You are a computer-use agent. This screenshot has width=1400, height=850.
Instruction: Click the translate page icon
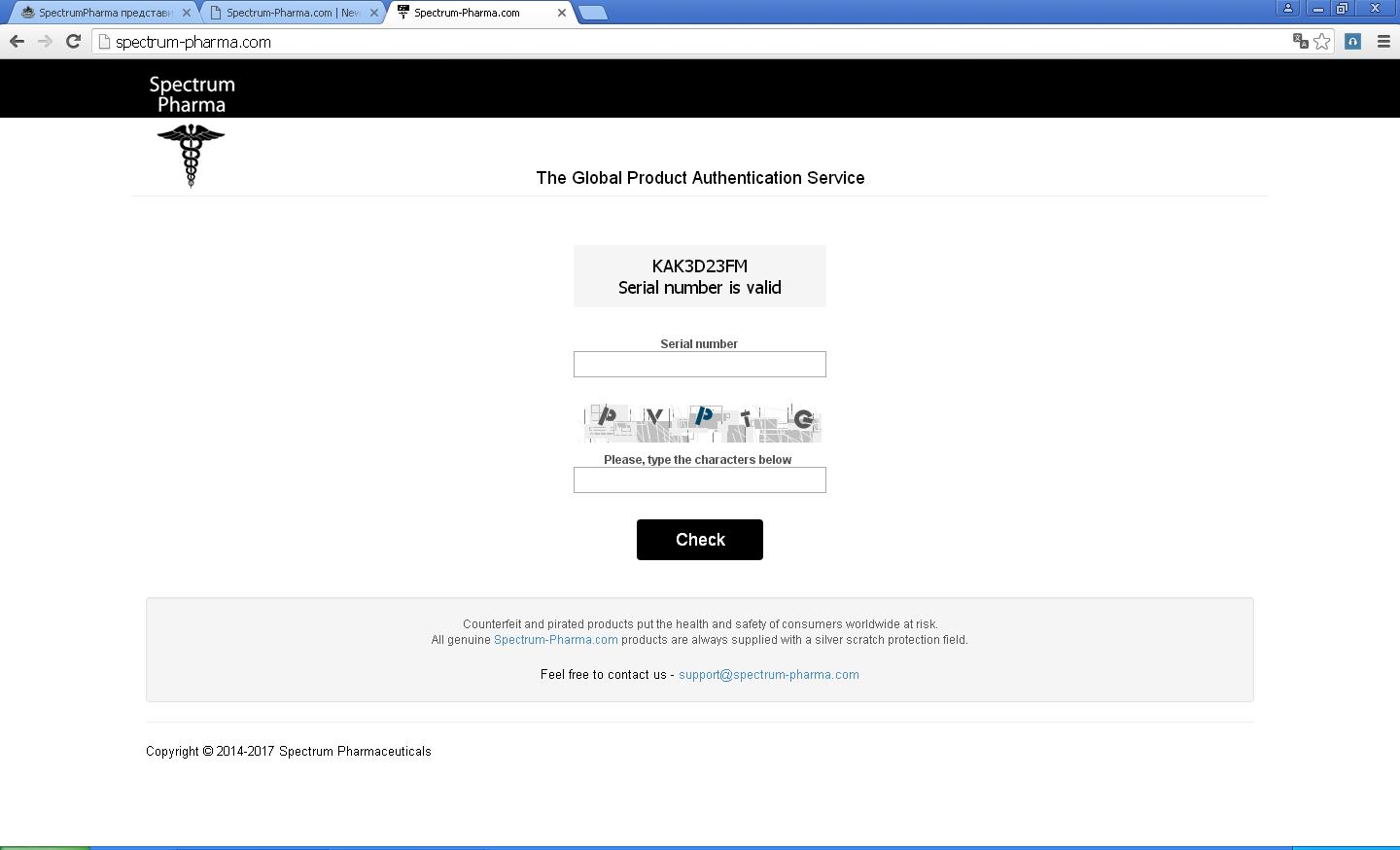(1300, 41)
